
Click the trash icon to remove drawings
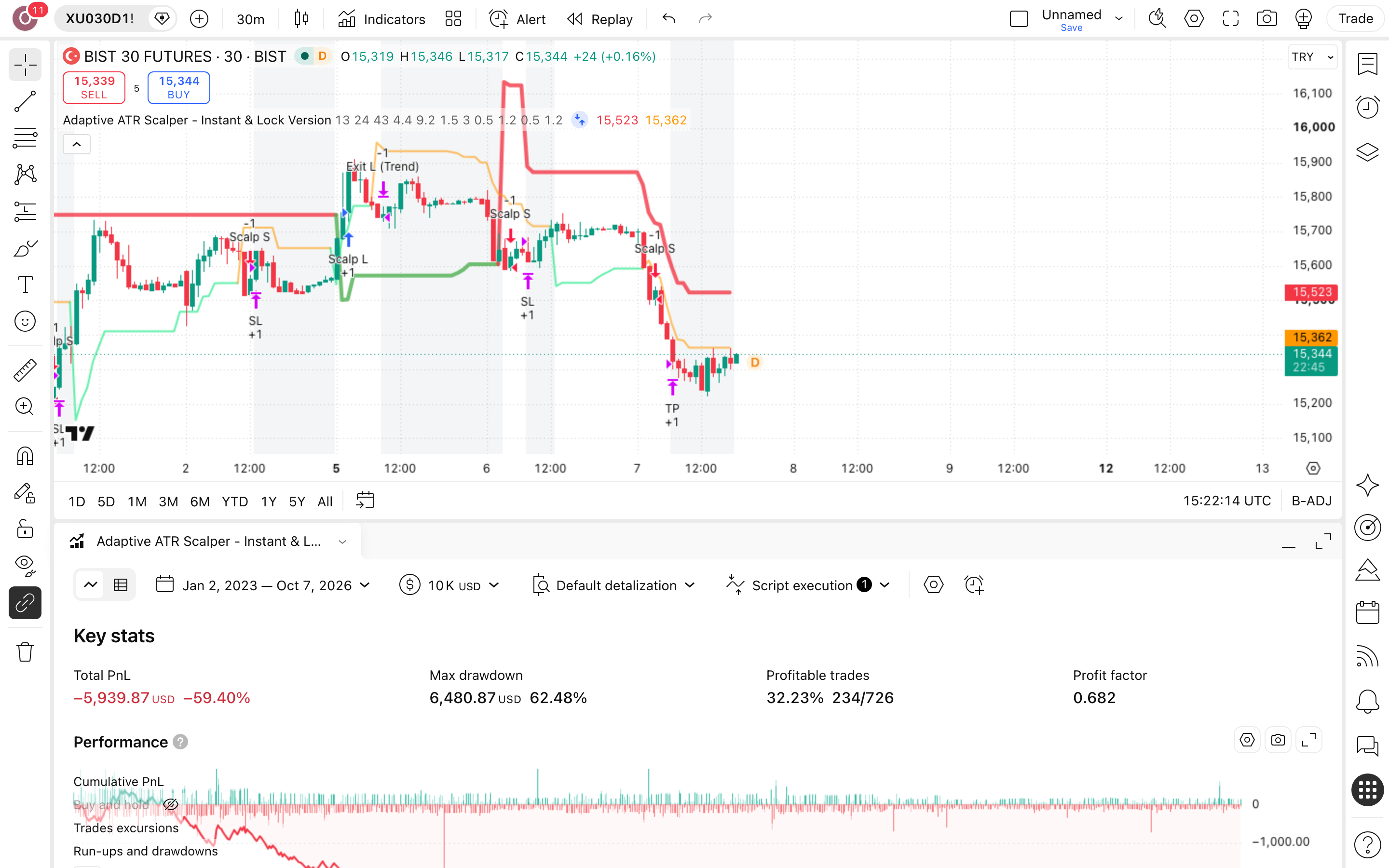pos(25,652)
